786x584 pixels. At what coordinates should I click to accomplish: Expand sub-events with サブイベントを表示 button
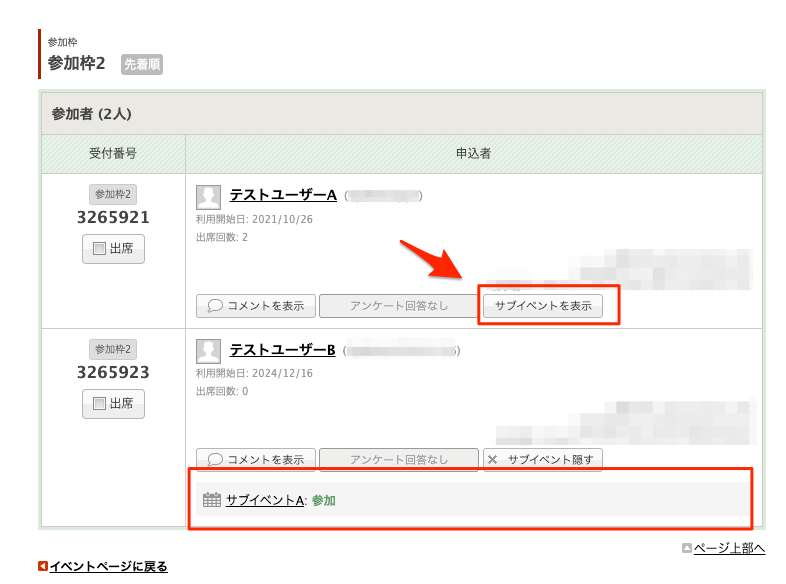[543, 306]
